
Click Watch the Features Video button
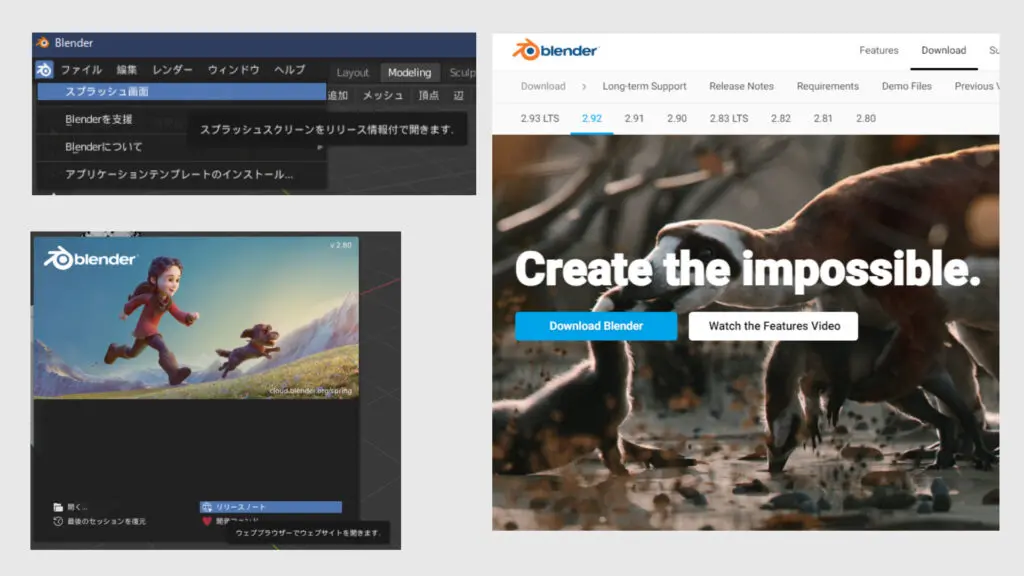click(x=774, y=326)
